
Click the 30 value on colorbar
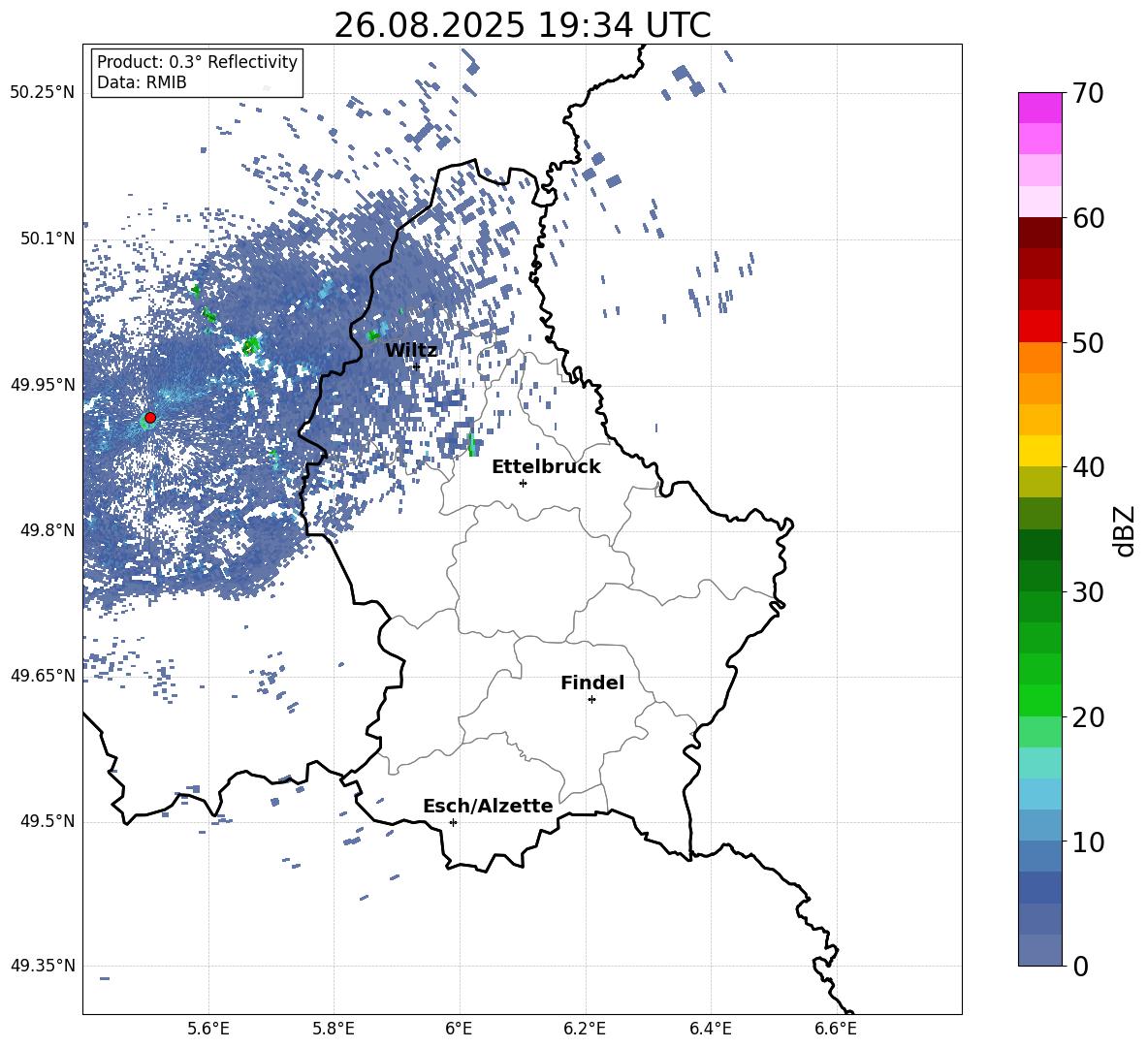click(x=1088, y=592)
